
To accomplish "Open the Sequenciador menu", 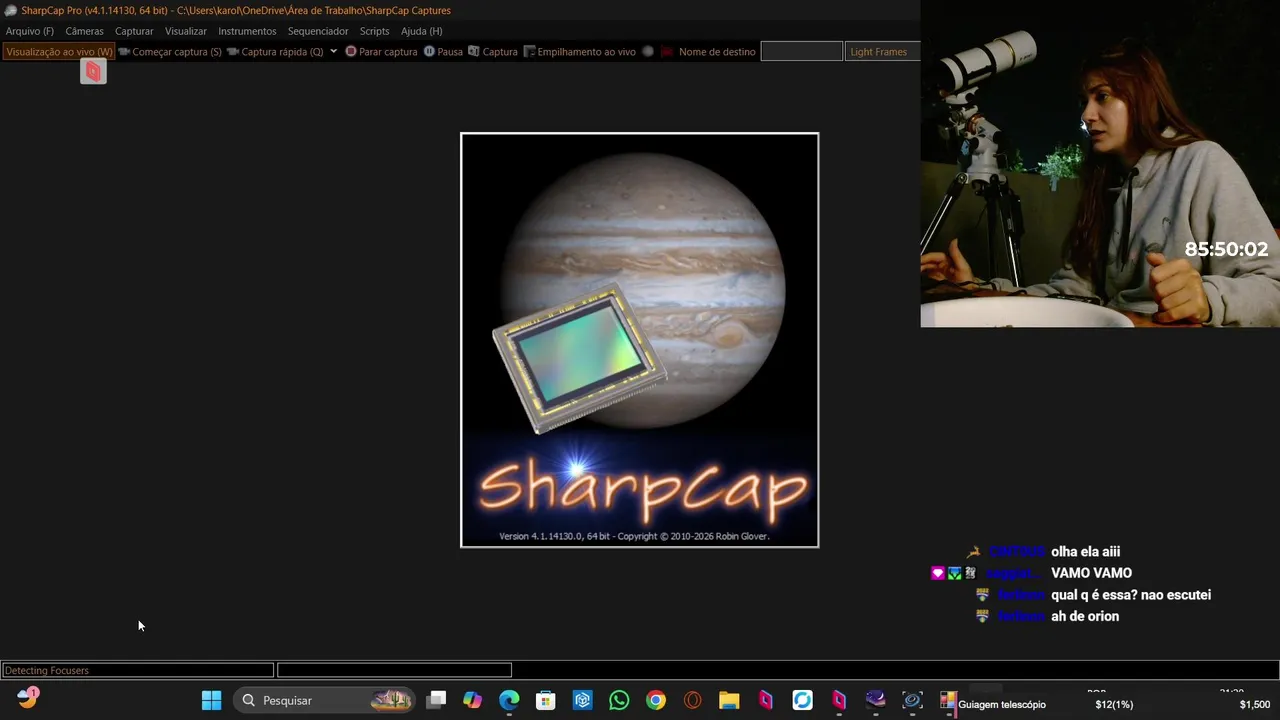I will [318, 31].
